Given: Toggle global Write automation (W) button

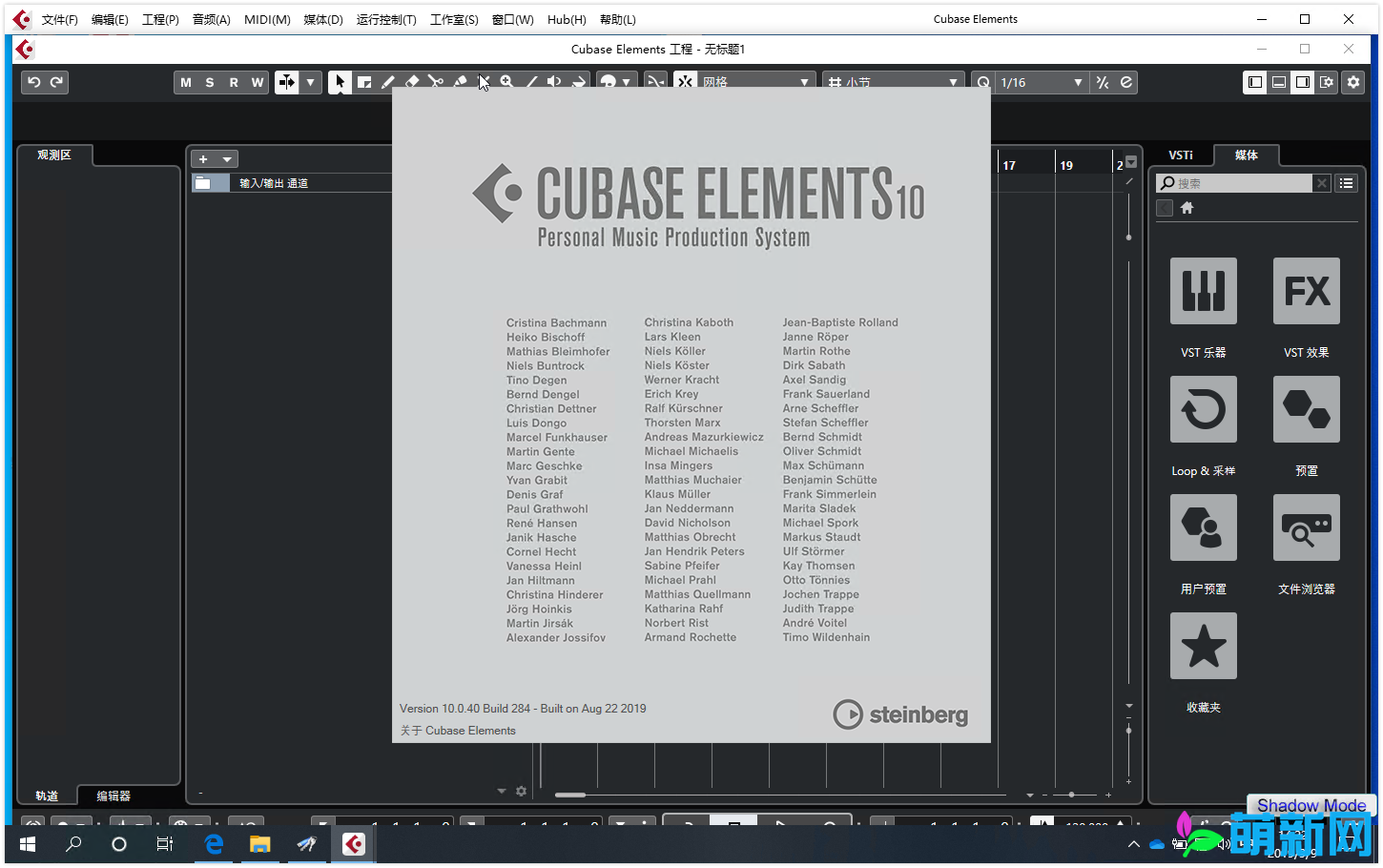Looking at the screenshot, I should pyautogui.click(x=258, y=82).
